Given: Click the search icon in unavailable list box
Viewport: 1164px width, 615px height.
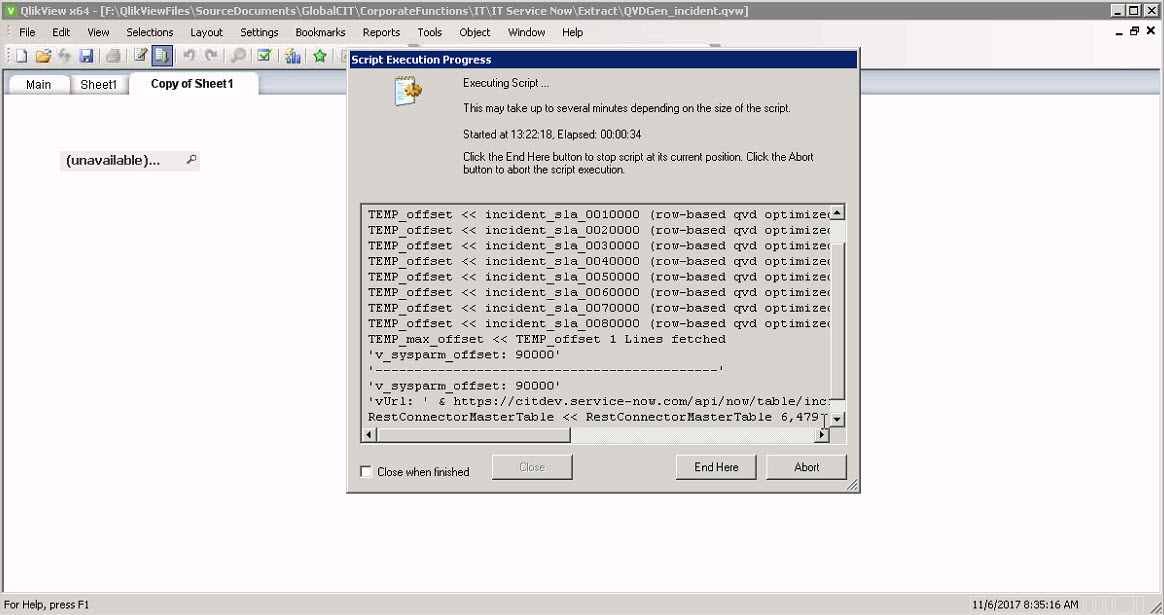Looking at the screenshot, I should pos(192,160).
